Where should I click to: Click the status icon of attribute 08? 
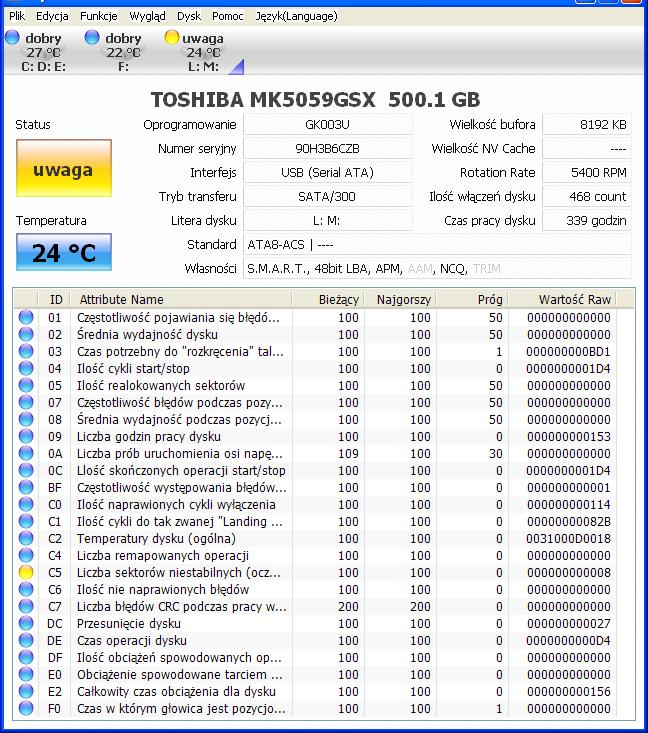[26, 419]
